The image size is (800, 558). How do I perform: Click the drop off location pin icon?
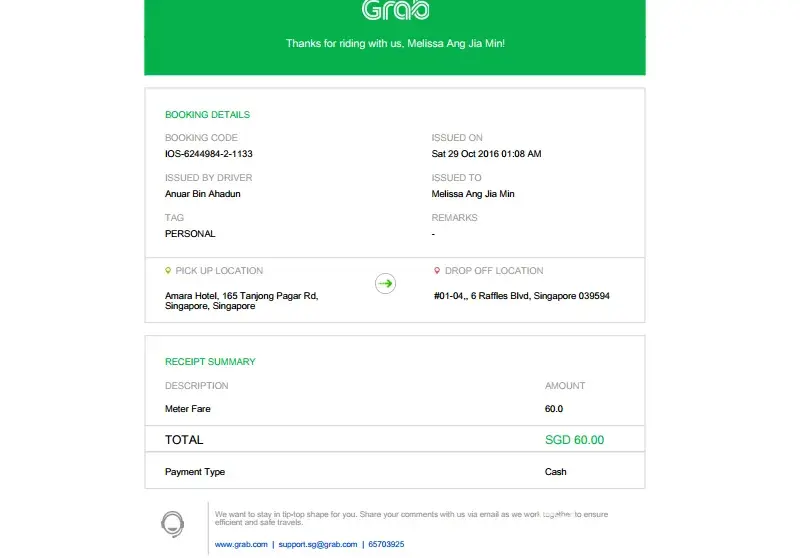[437, 271]
